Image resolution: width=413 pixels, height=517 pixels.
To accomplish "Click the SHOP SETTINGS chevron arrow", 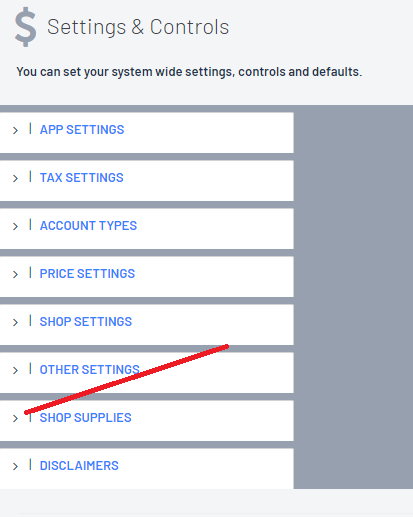I will [15, 322].
